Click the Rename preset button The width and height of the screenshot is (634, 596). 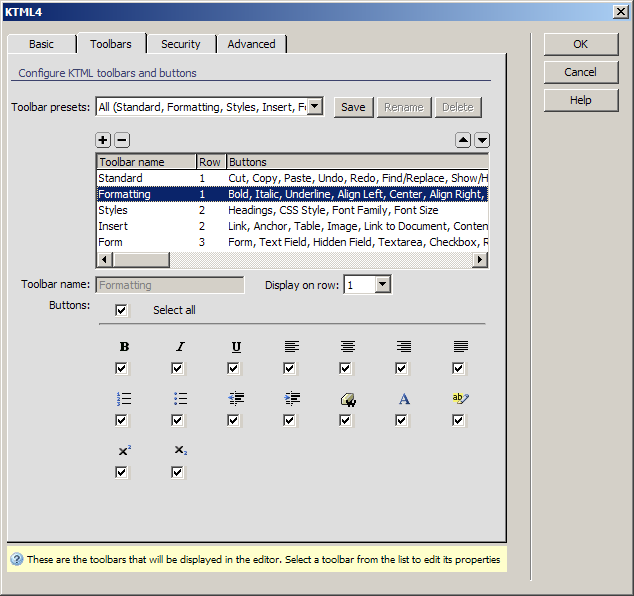point(404,107)
